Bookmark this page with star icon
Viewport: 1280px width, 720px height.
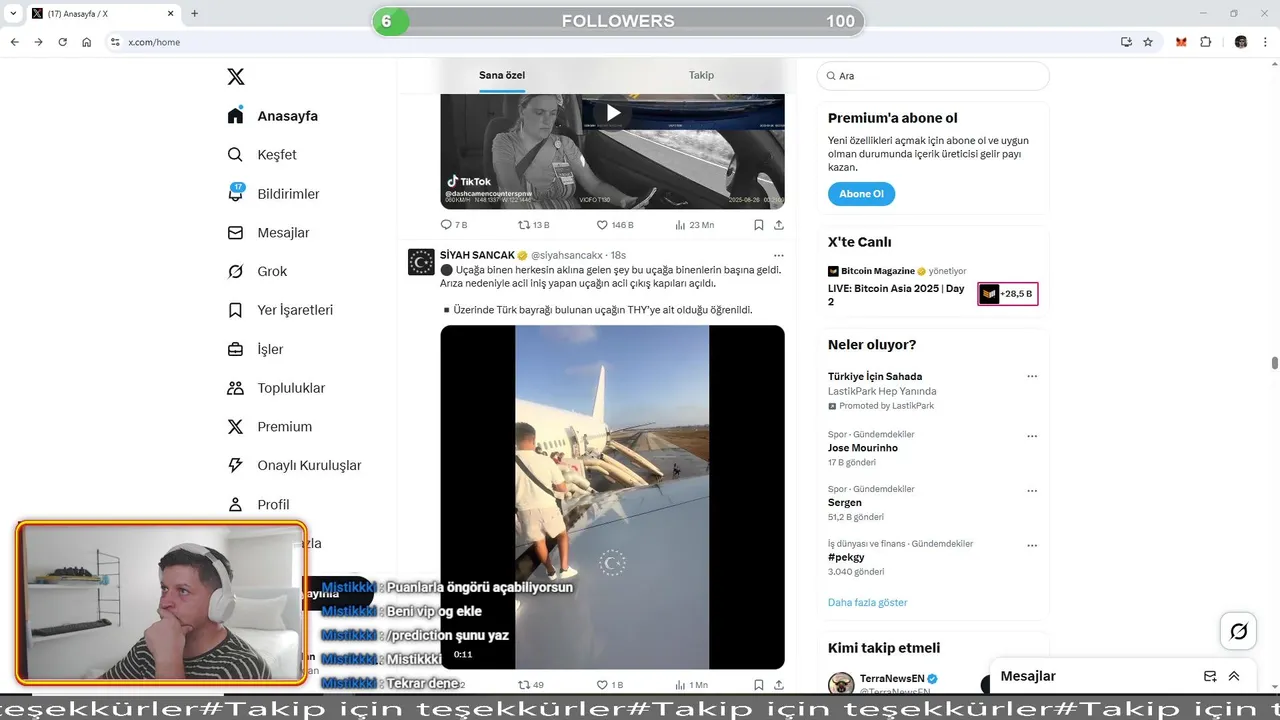1148,42
